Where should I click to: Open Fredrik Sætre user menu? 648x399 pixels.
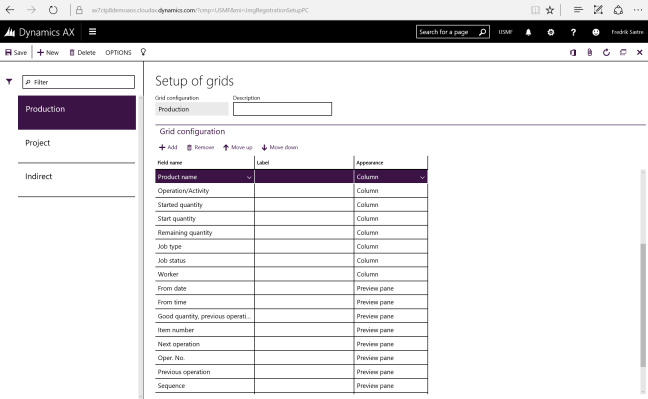(x=627, y=32)
